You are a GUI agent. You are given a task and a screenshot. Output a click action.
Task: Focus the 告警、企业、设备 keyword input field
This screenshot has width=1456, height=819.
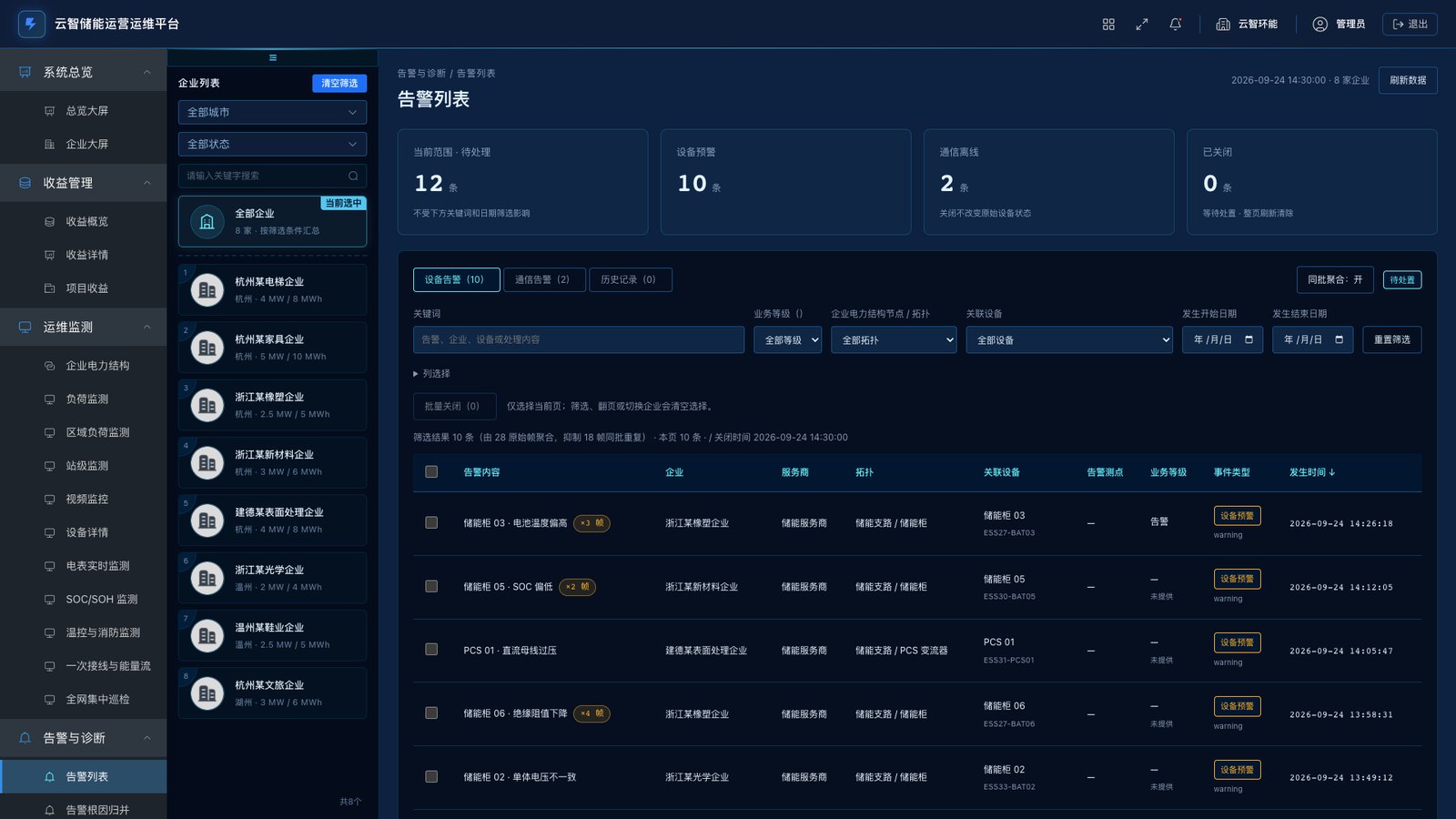579,339
